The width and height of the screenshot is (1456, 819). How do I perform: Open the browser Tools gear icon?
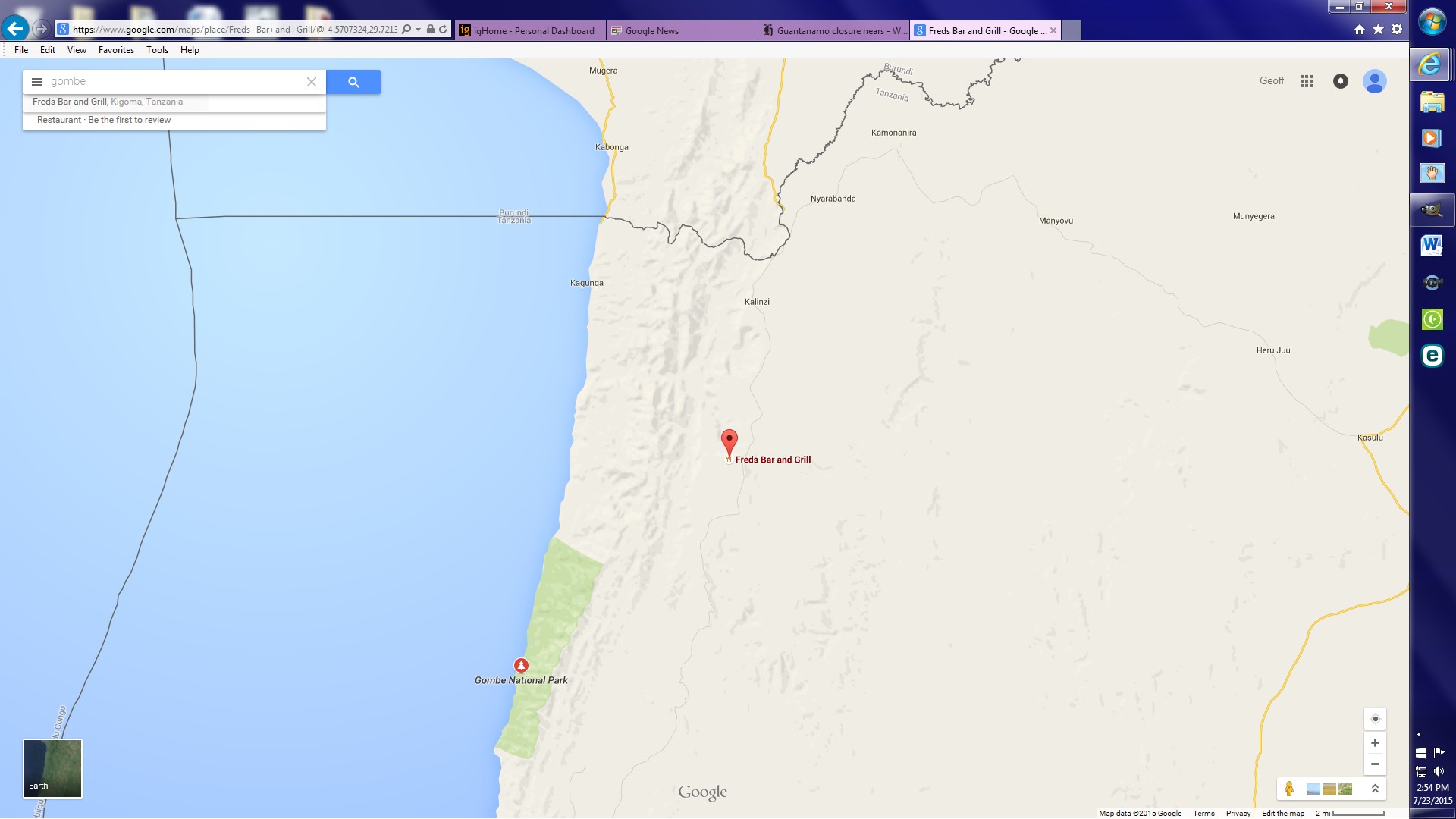(x=1397, y=30)
